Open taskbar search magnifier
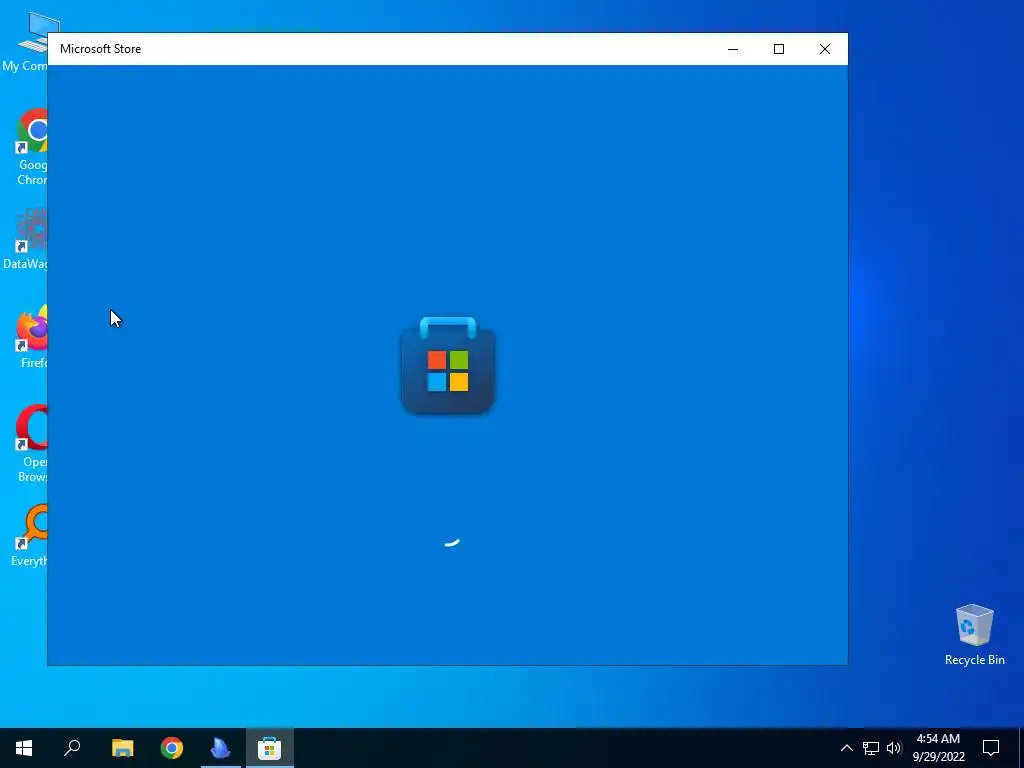 [x=72, y=748]
